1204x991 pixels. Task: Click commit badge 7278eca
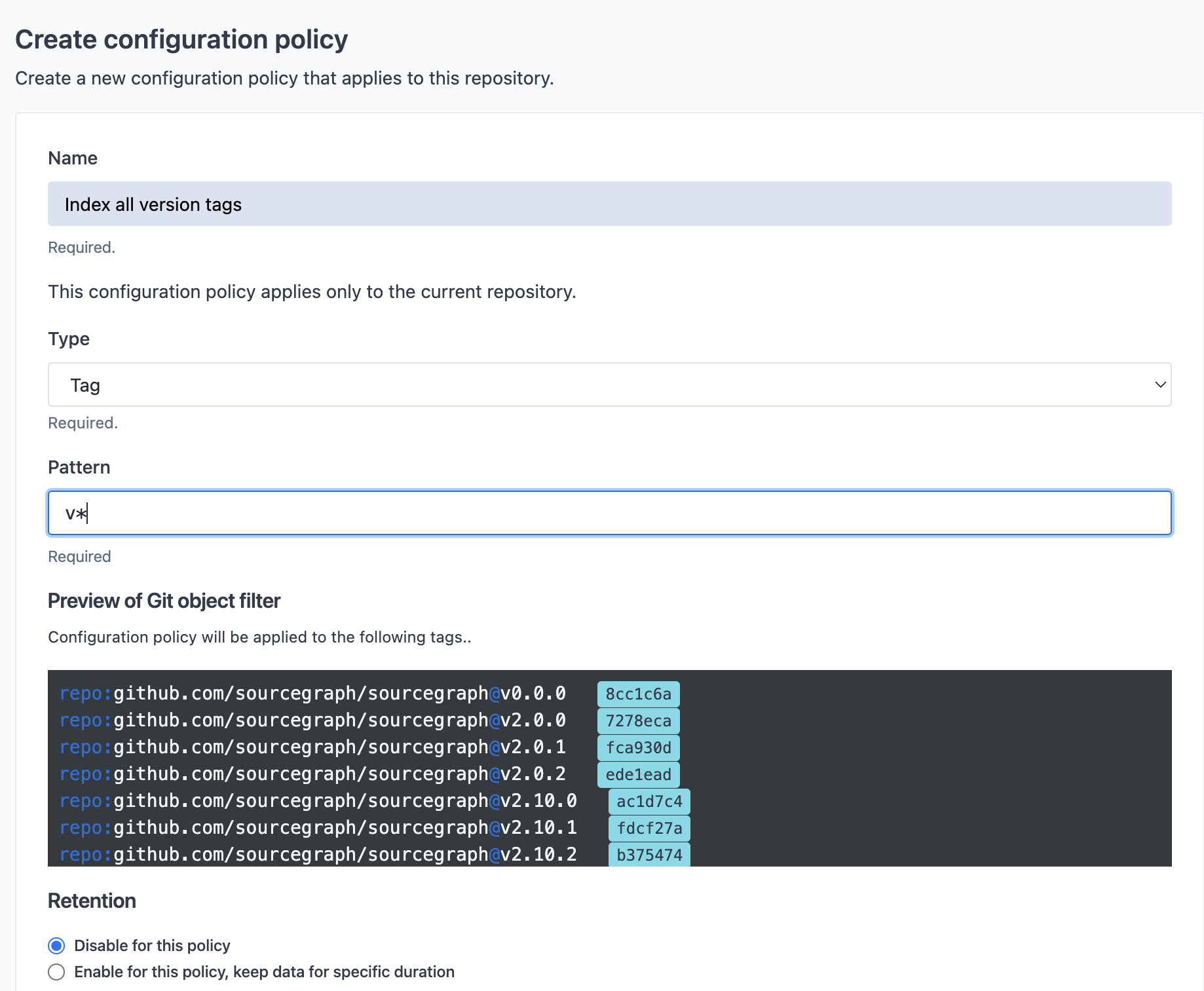(639, 721)
